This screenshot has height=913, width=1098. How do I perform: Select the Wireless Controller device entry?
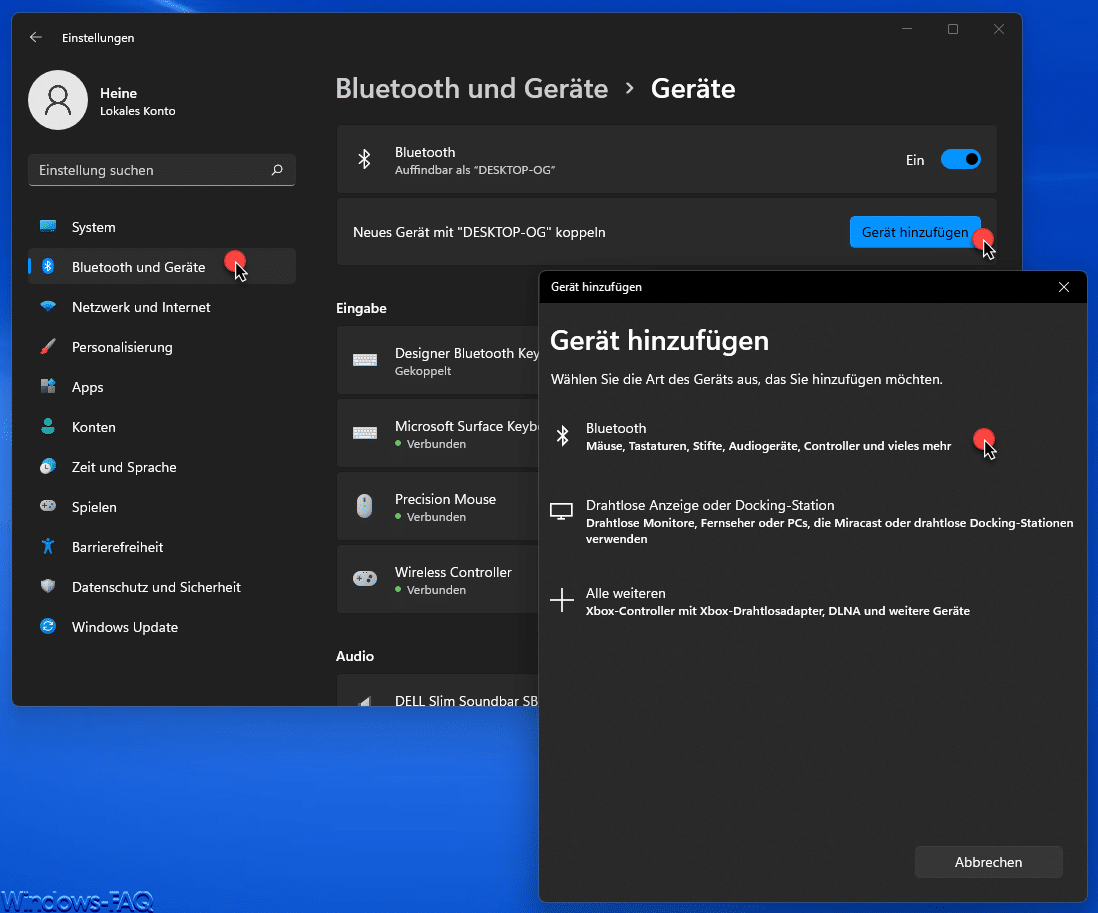pyautogui.click(x=438, y=579)
